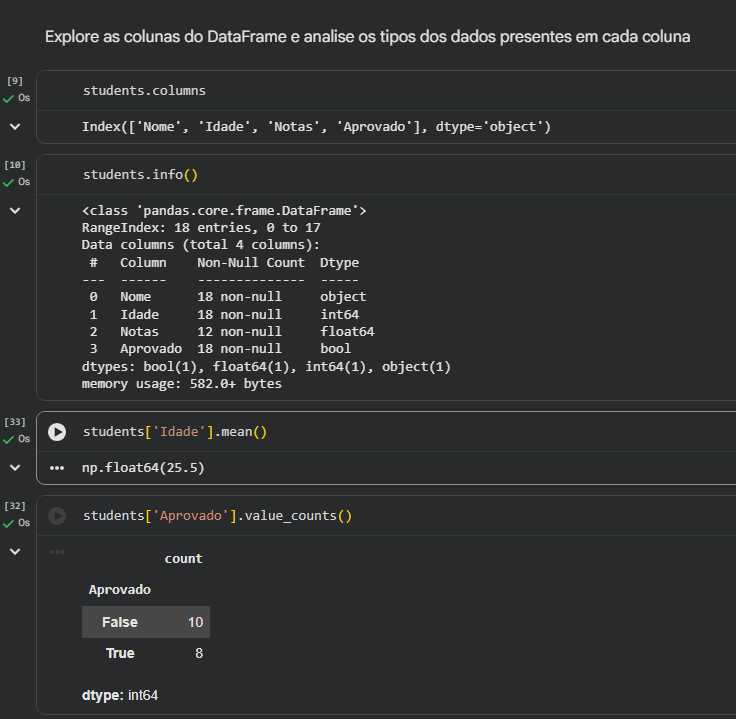Click execution count [10] indicator

click(x=15, y=165)
